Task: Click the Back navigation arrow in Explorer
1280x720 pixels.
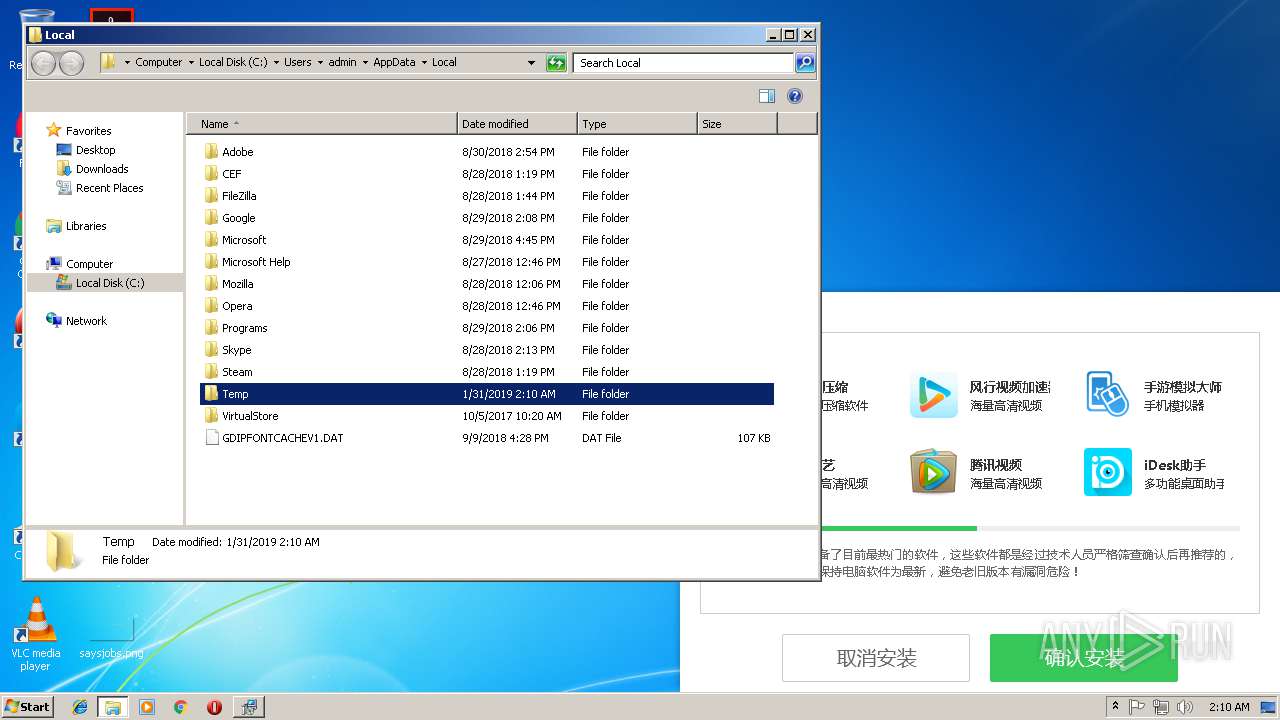Action: click(43, 63)
